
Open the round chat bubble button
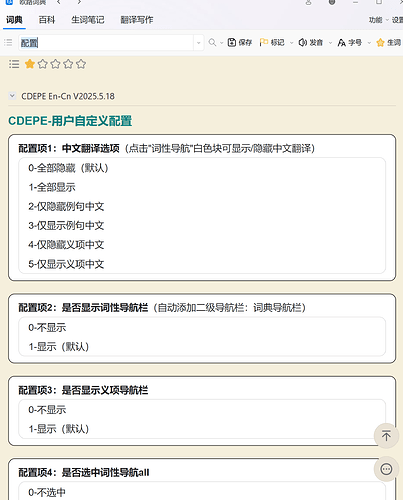click(386, 469)
